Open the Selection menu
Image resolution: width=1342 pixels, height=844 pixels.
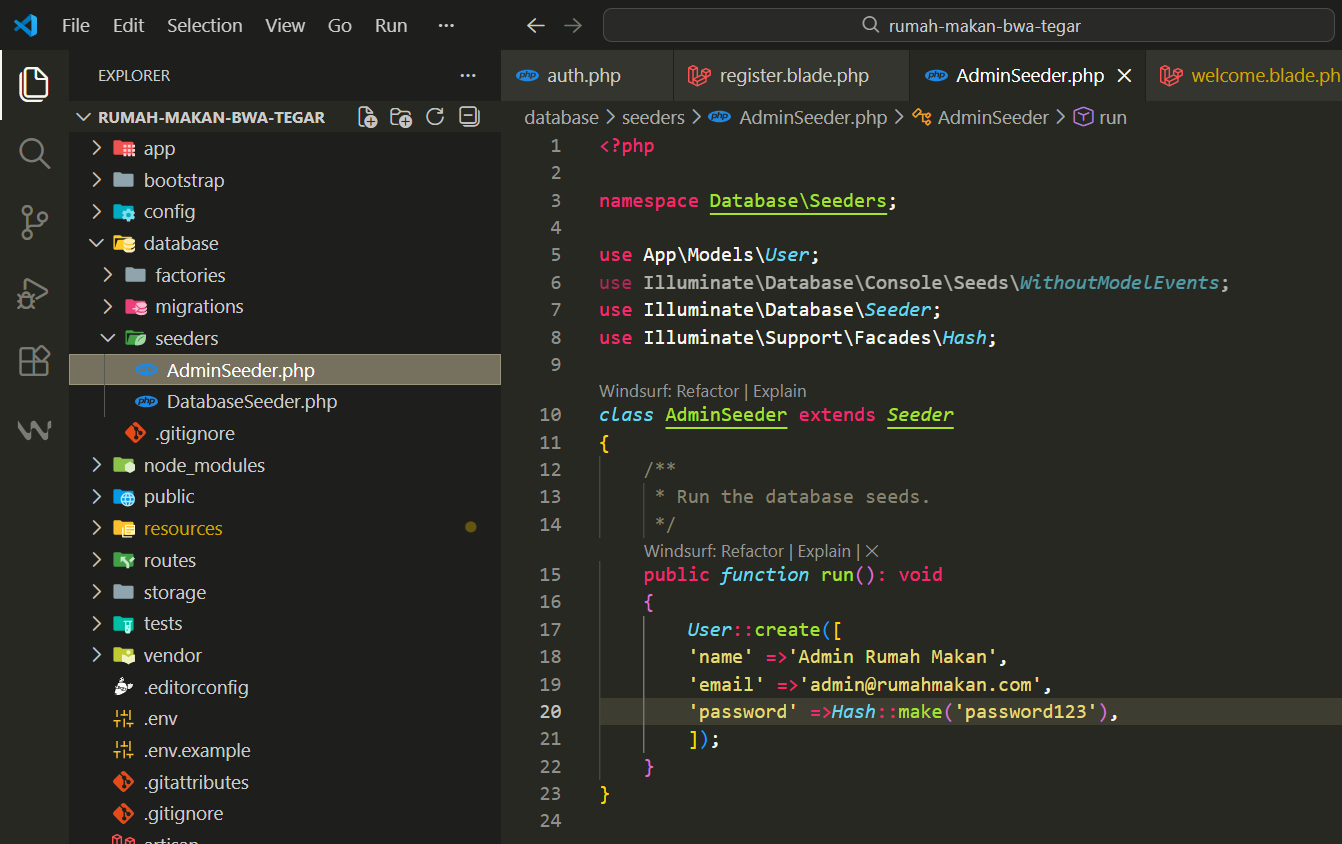click(204, 26)
